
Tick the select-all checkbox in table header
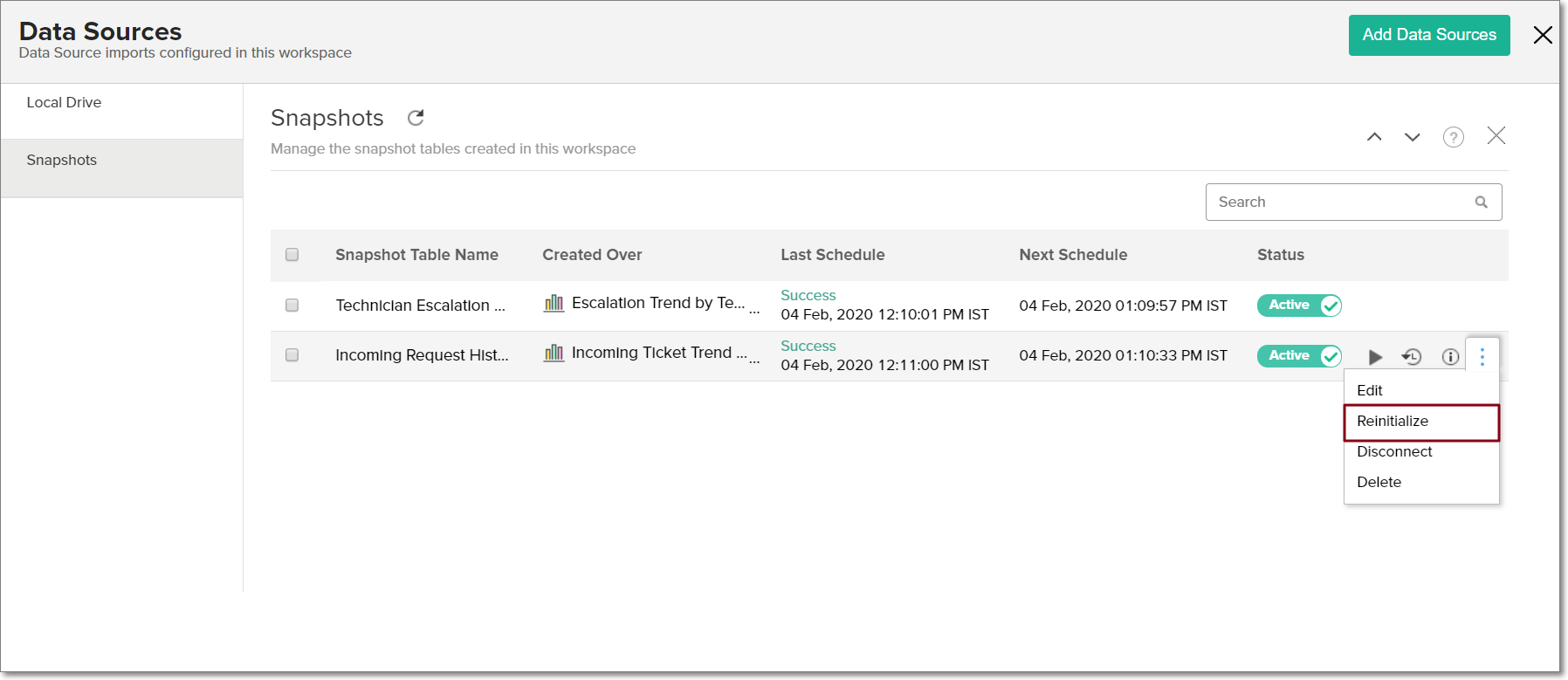pyautogui.click(x=292, y=255)
